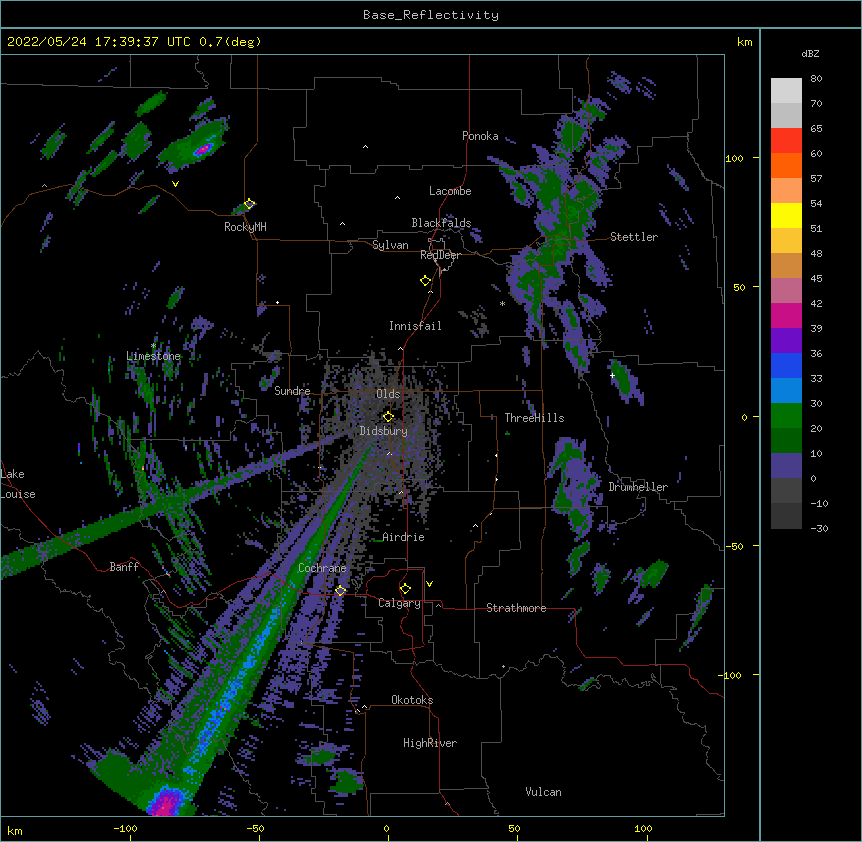Click the Strathmore label
This screenshot has width=862, height=842.
point(516,608)
